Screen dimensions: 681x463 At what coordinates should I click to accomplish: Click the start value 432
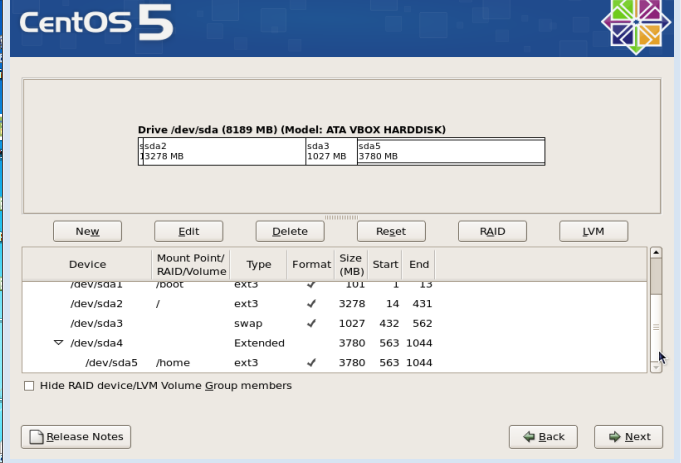(389, 323)
